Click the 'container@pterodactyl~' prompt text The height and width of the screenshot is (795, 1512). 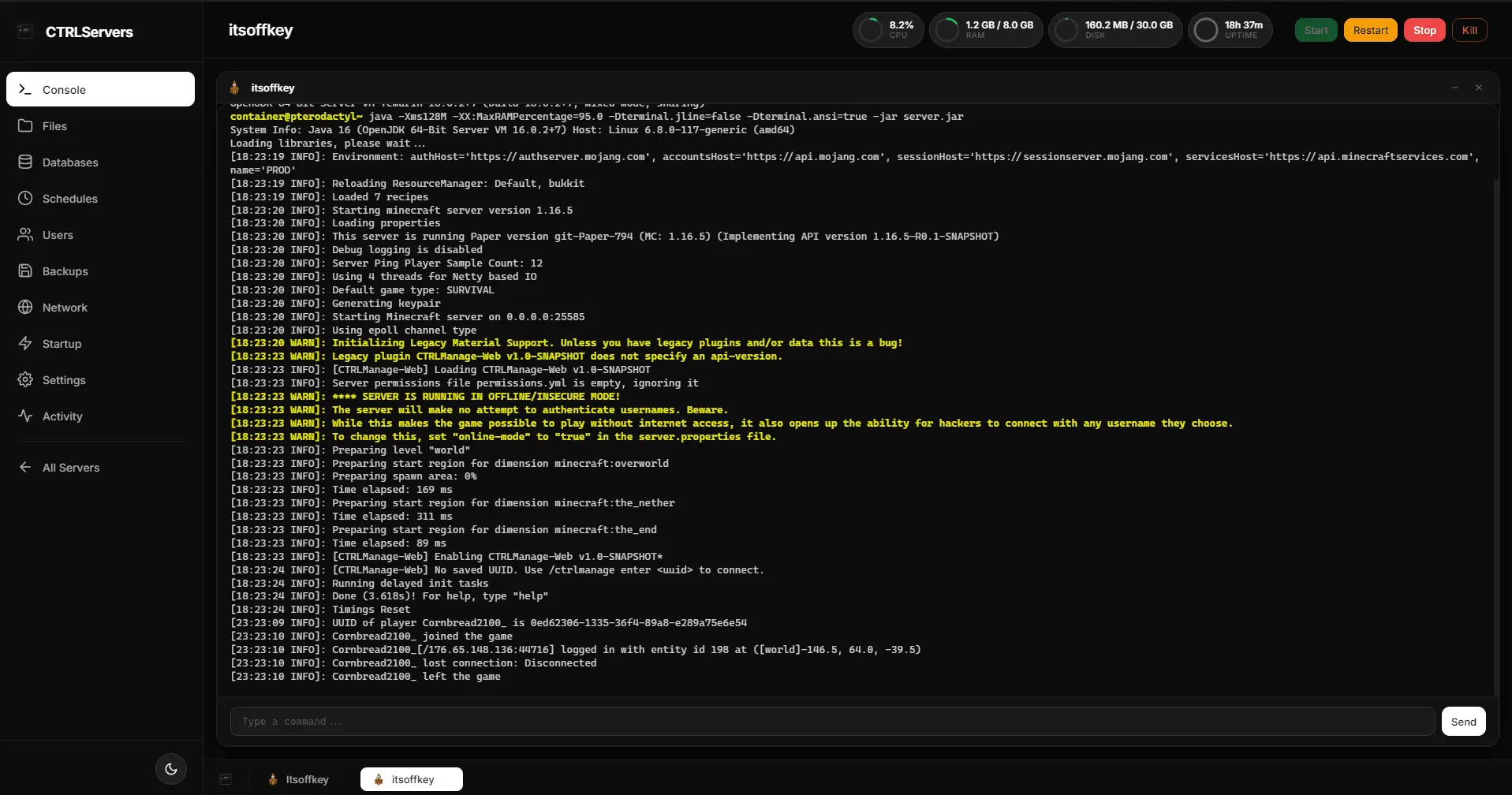coord(297,116)
